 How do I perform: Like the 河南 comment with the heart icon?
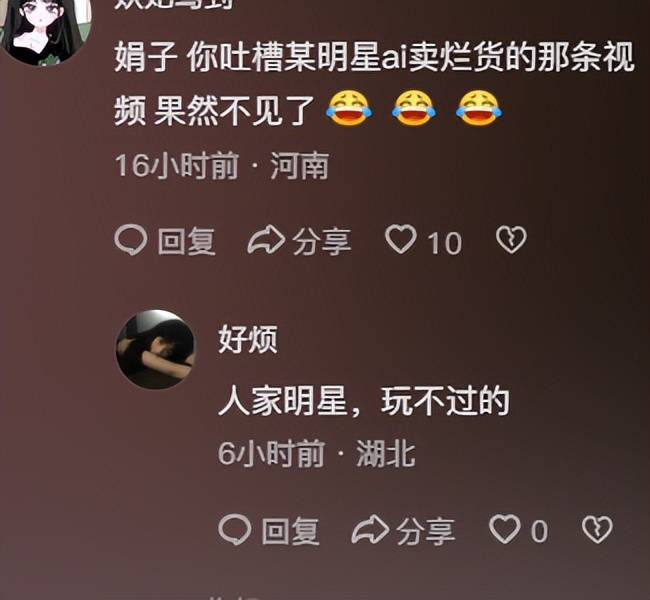401,239
